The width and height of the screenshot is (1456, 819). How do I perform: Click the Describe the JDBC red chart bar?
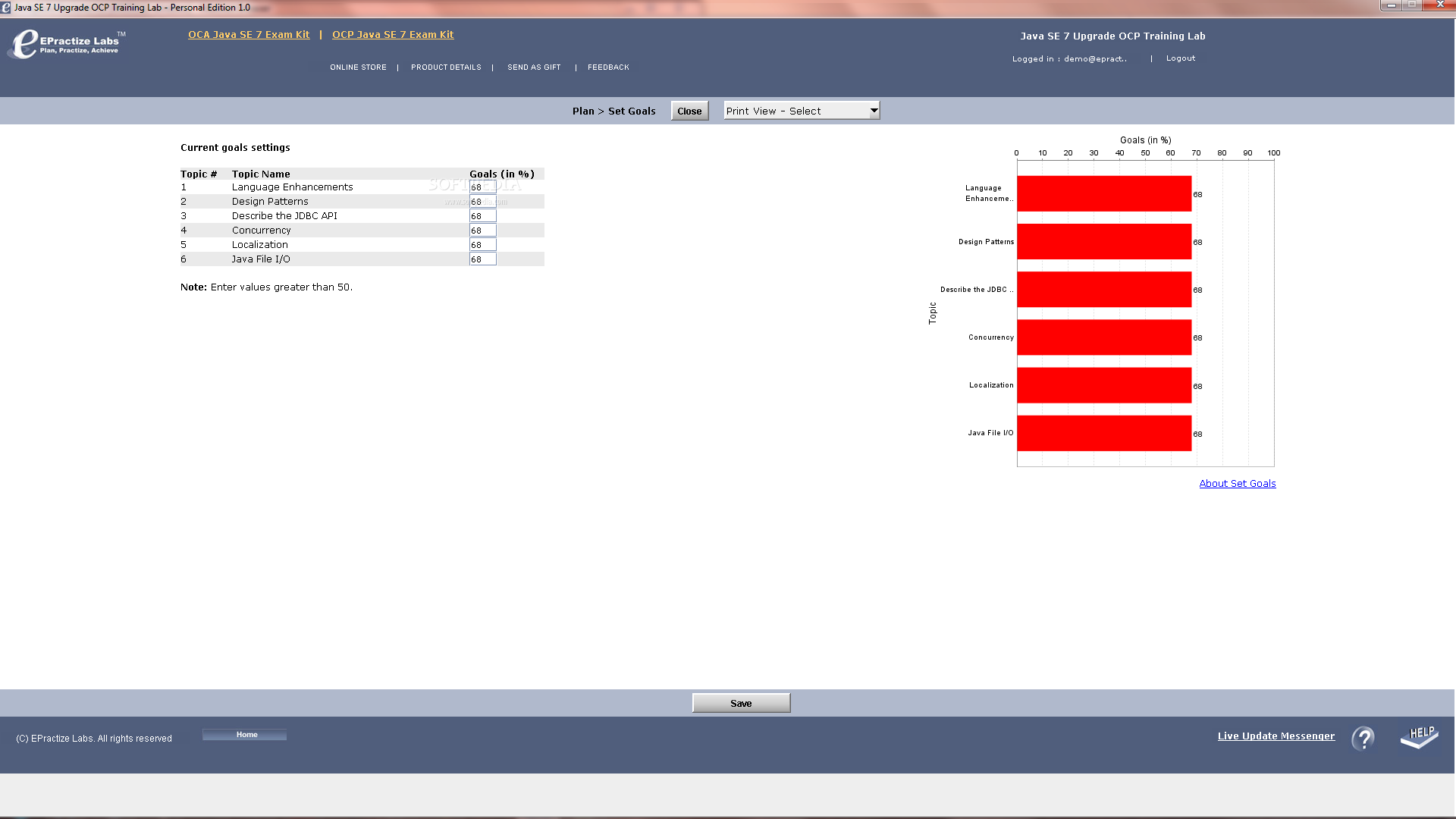point(1104,290)
